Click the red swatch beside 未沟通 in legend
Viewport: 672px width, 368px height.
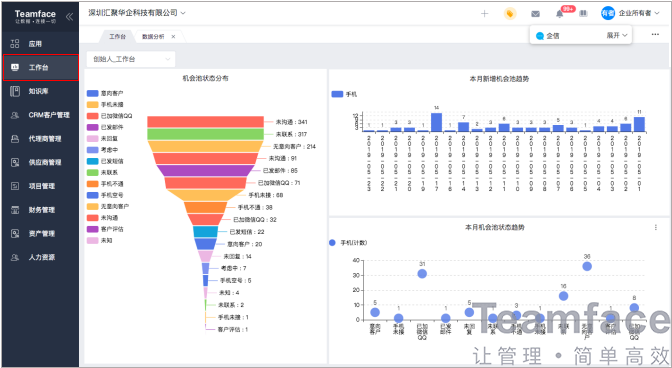coord(93,218)
